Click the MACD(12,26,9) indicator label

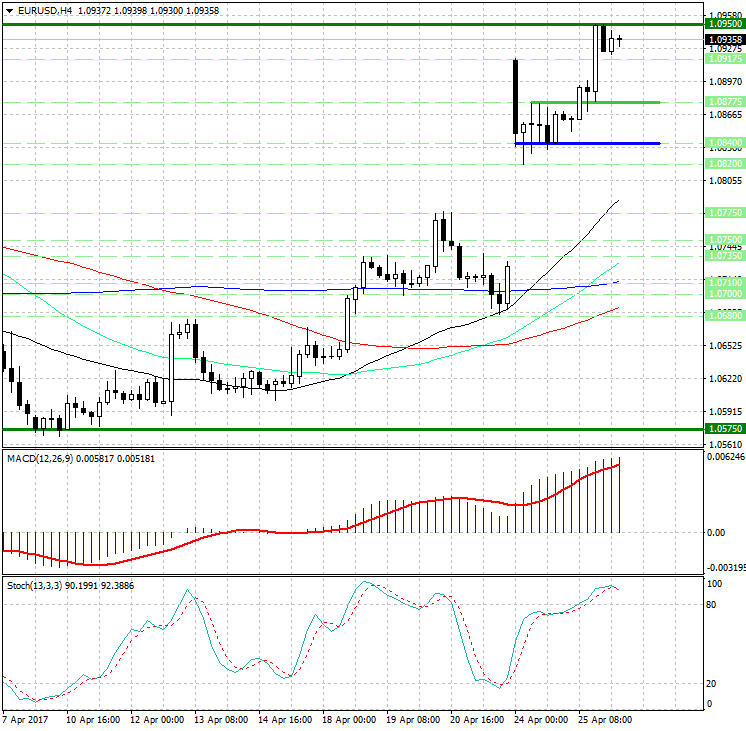[40, 459]
